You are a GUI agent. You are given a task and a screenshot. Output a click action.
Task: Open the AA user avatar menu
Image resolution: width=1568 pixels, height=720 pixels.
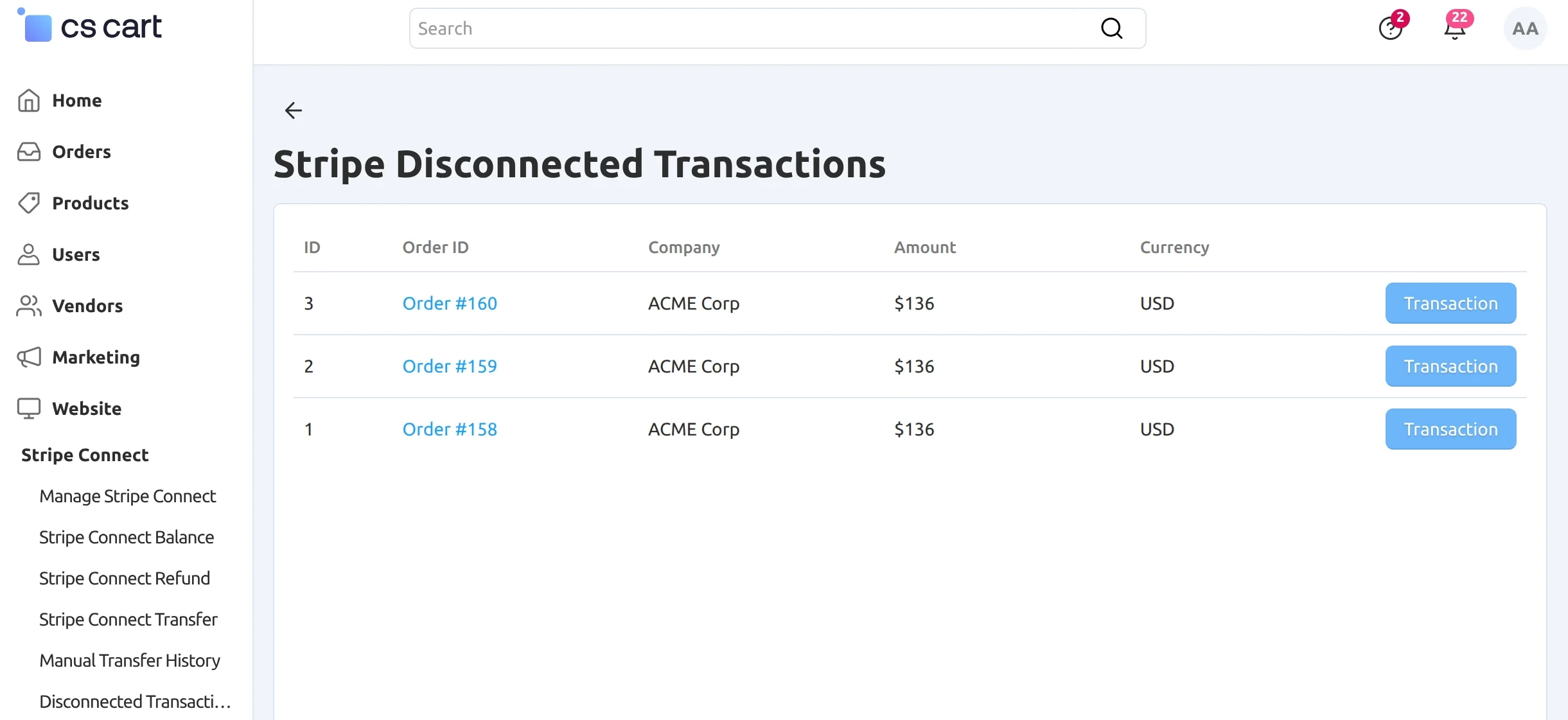coord(1525,28)
